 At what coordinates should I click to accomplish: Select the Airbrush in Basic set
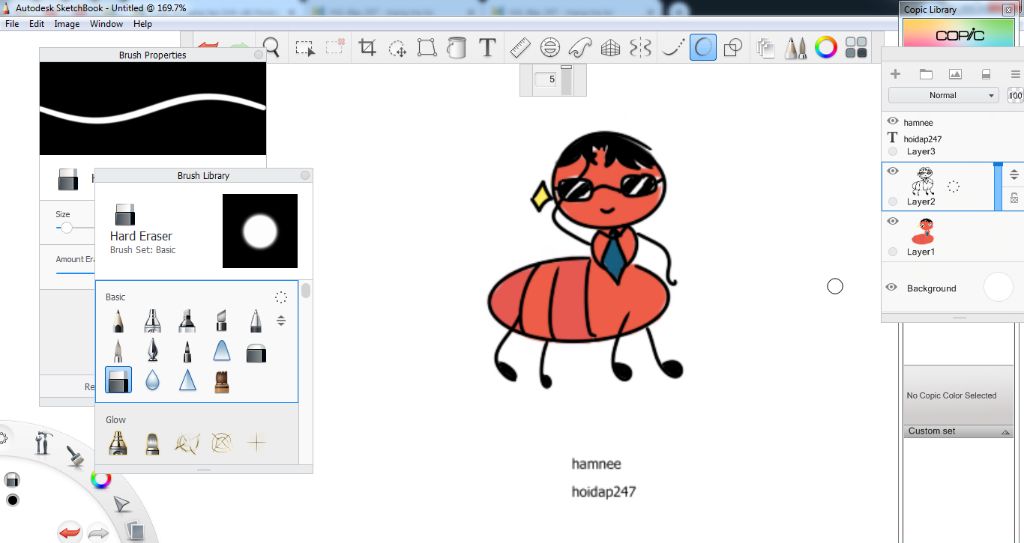coord(152,321)
